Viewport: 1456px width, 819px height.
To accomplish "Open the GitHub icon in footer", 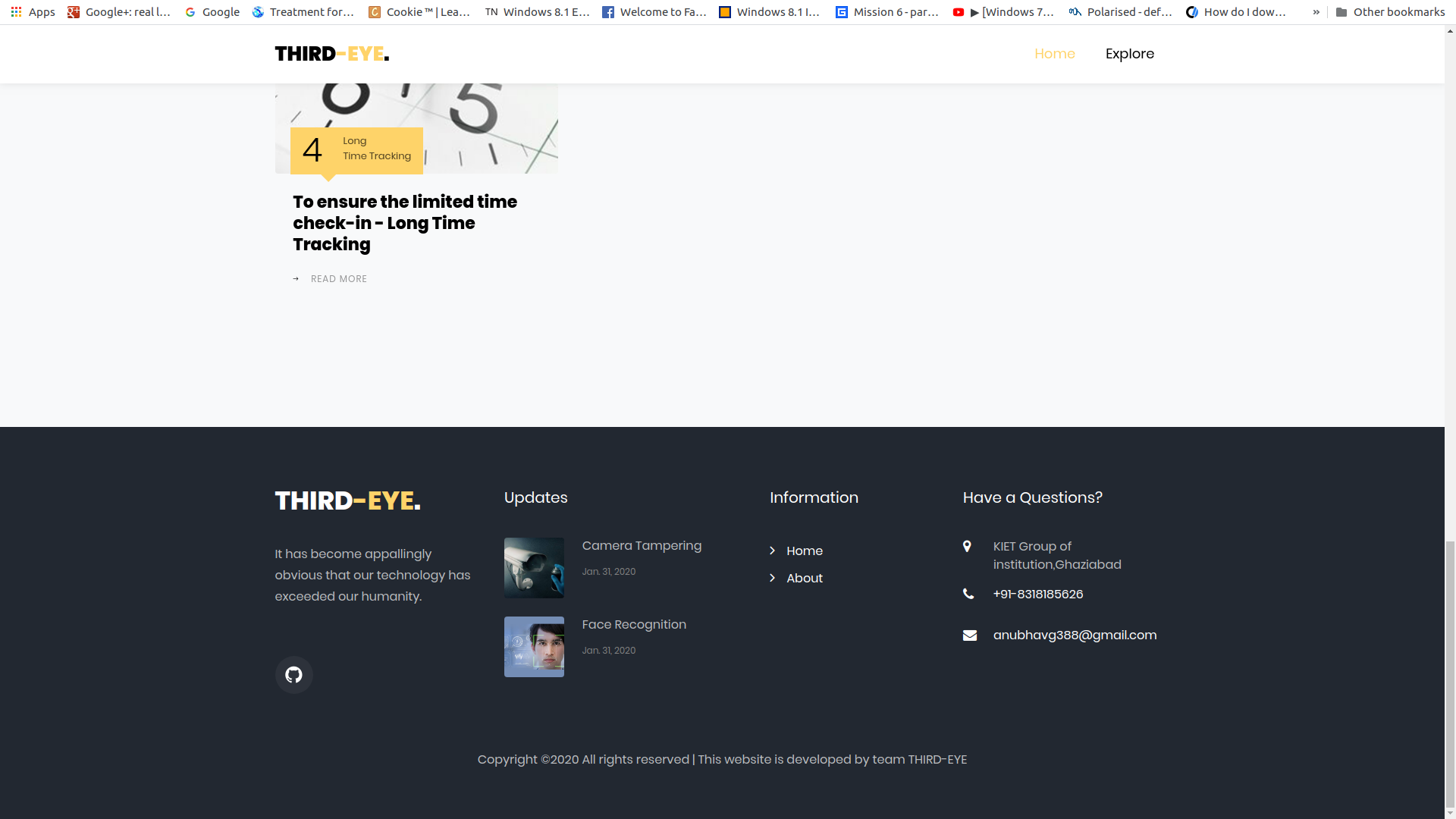I will coord(293,675).
